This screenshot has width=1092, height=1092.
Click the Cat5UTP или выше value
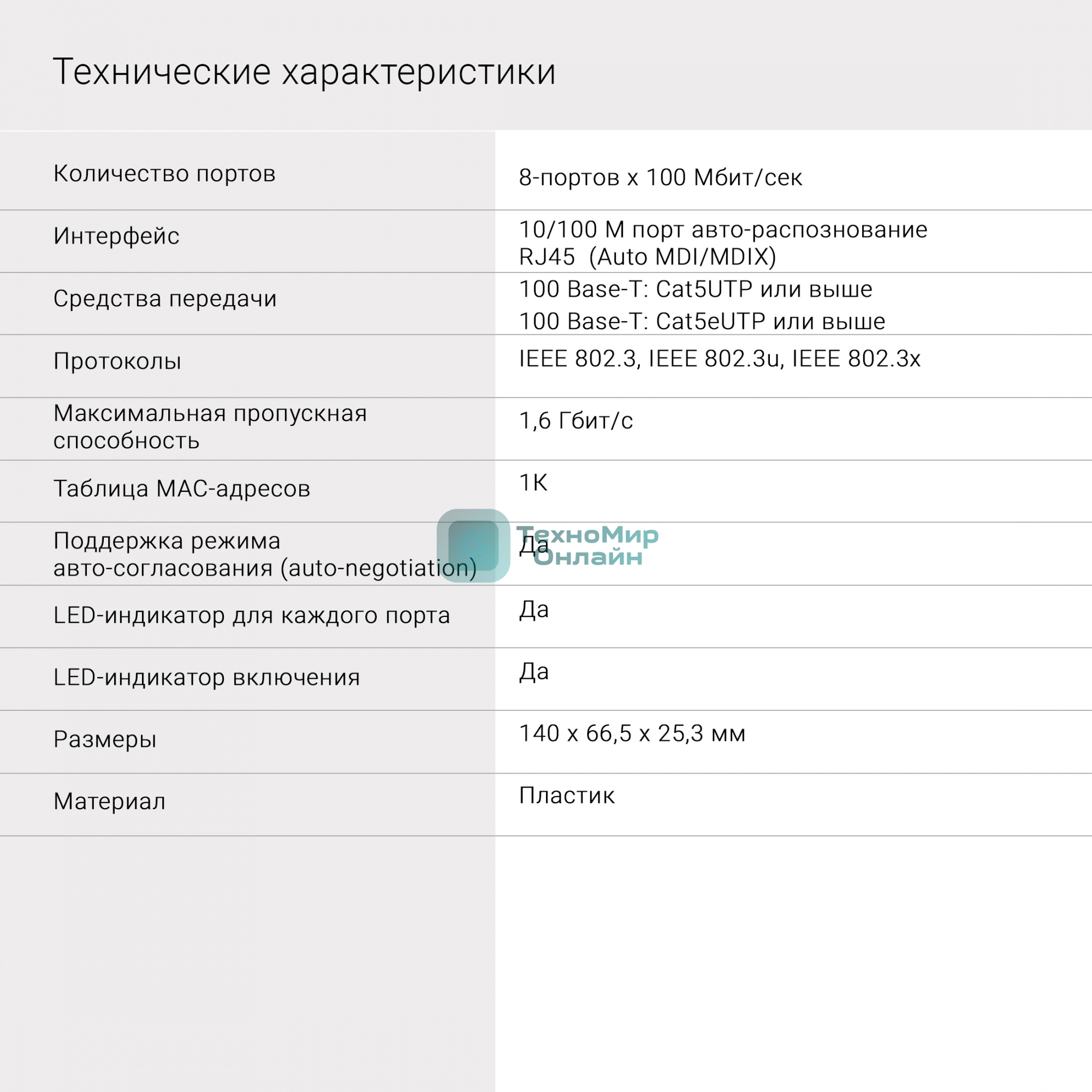click(x=695, y=289)
